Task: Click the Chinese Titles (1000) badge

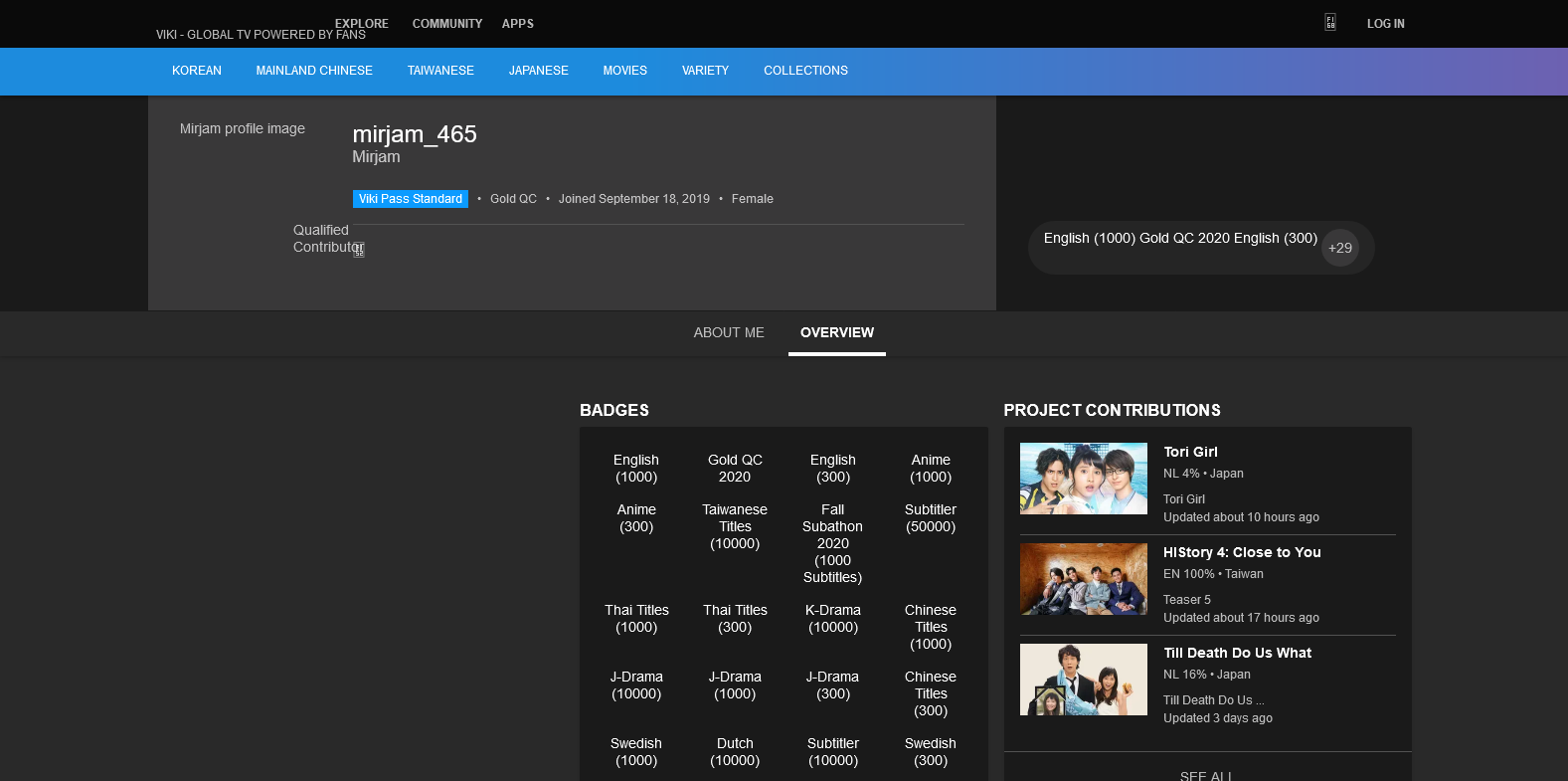Action: coord(931,627)
